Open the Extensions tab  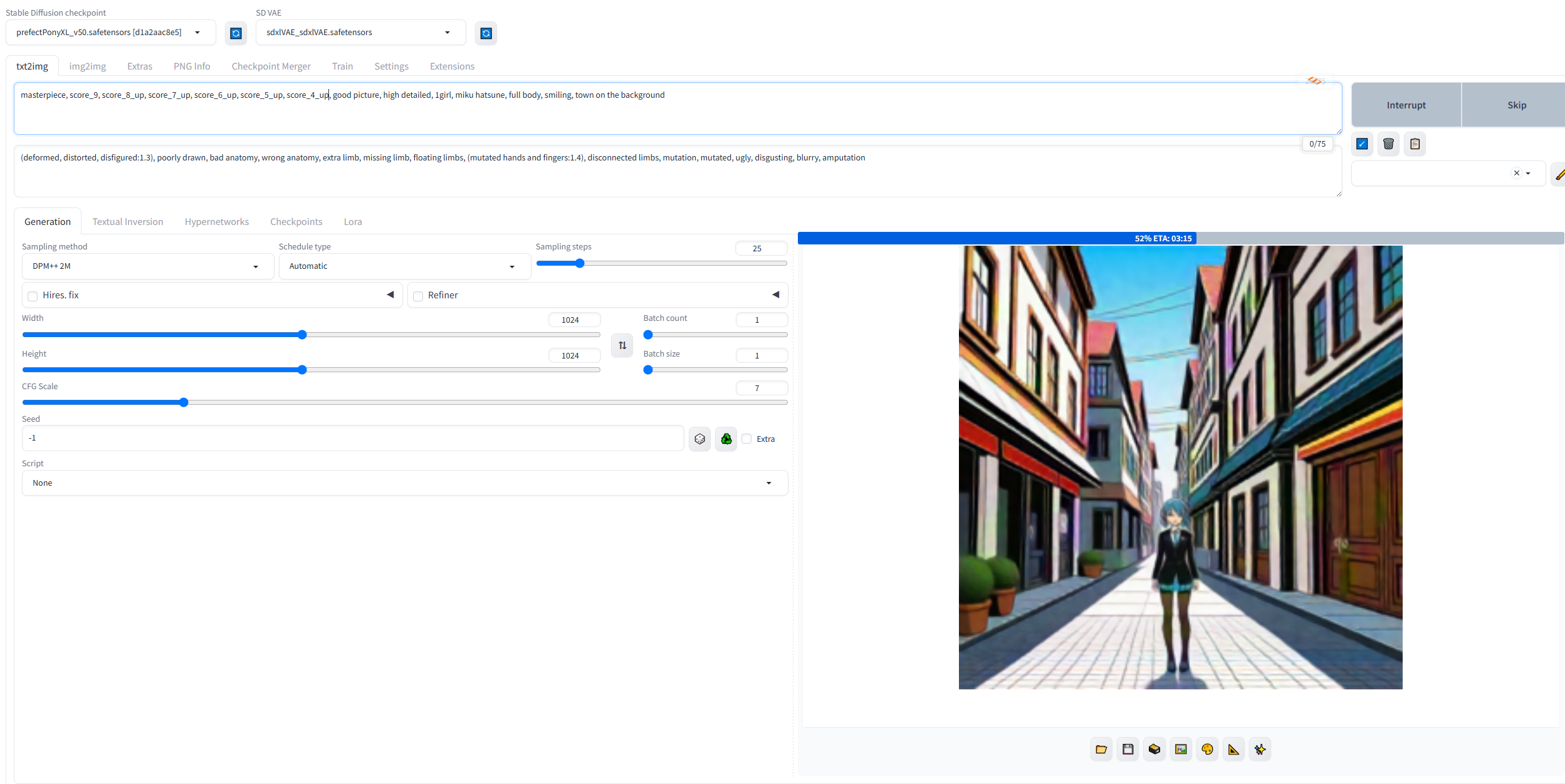pyautogui.click(x=453, y=66)
